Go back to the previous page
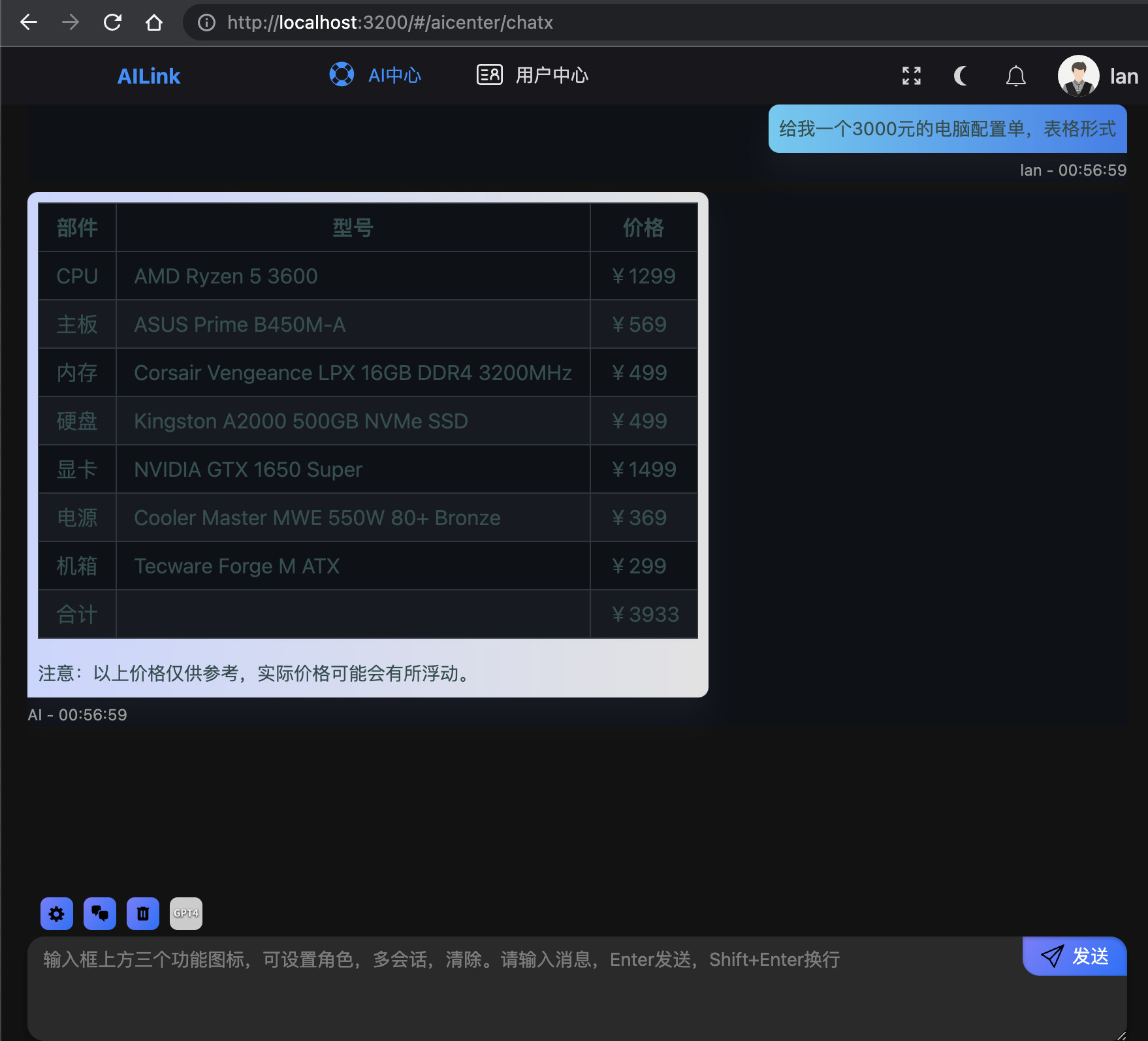1148x1041 pixels. tap(29, 23)
